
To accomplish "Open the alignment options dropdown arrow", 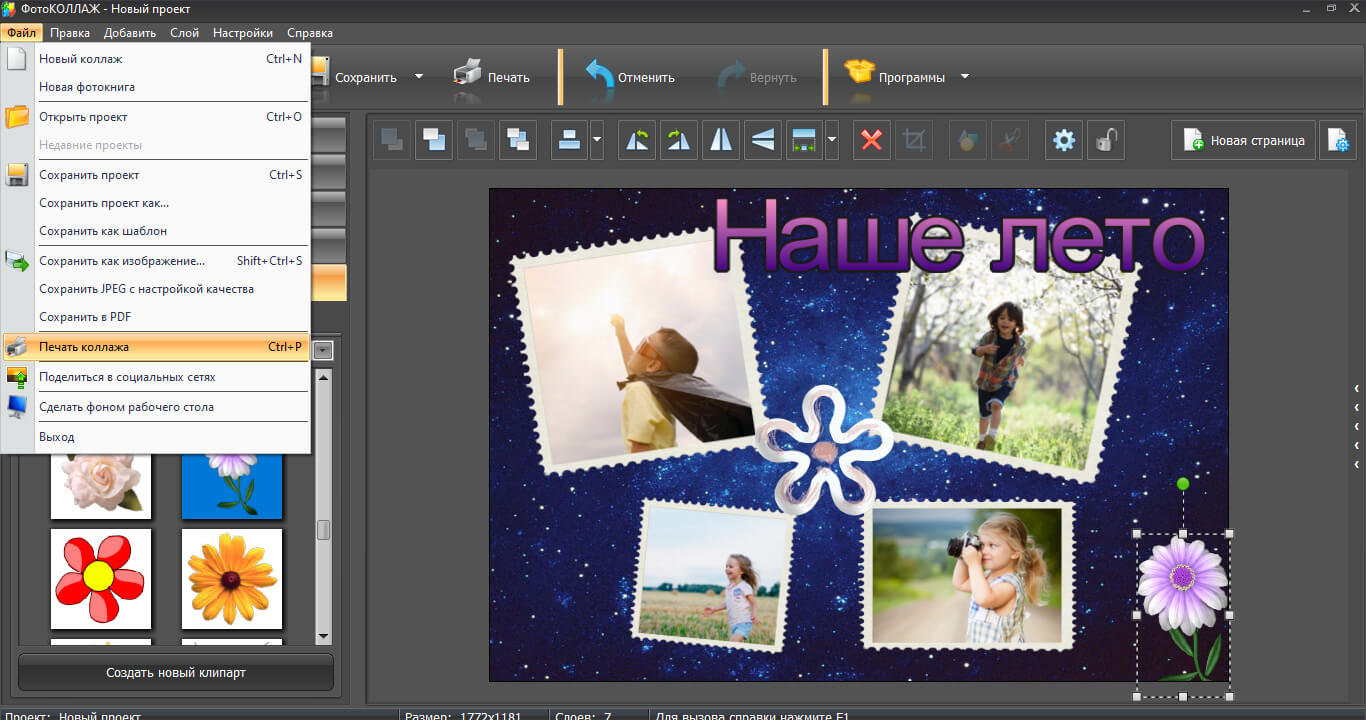I will tap(597, 140).
